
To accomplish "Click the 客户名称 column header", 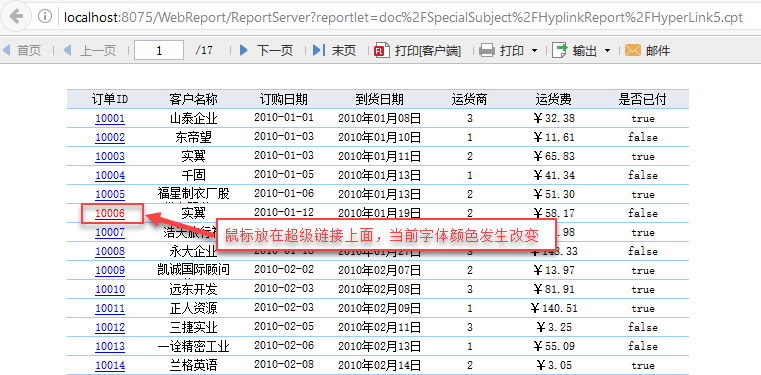I will pyautogui.click(x=193, y=99).
